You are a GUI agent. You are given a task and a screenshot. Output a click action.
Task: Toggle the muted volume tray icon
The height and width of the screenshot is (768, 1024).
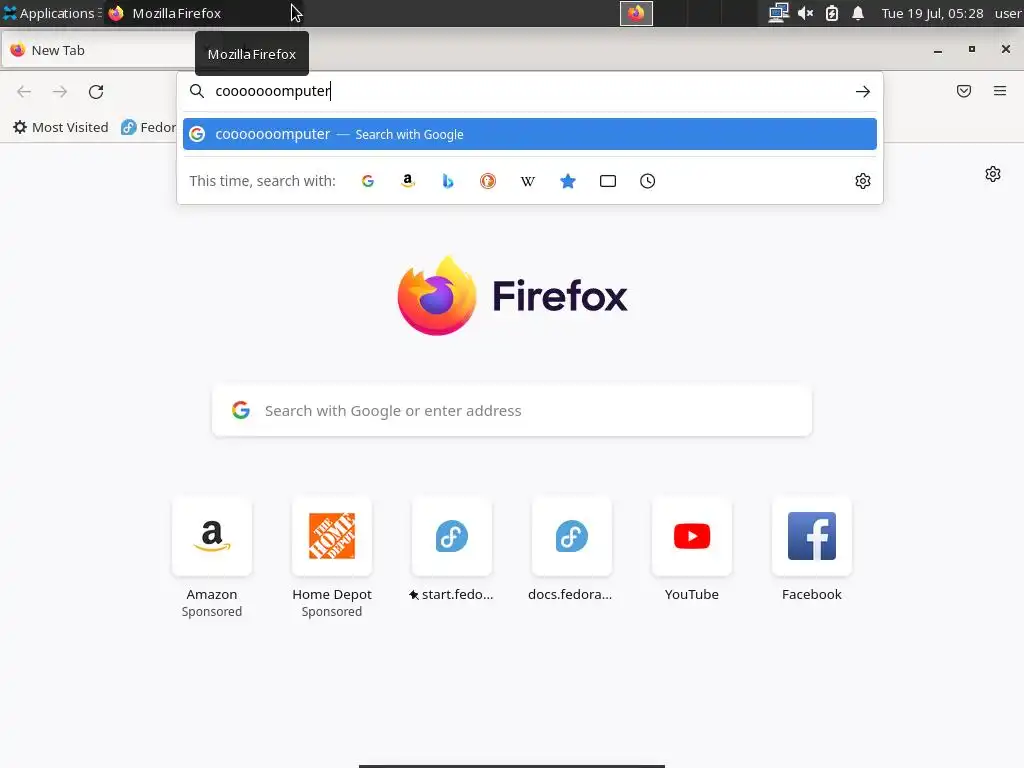coord(805,13)
